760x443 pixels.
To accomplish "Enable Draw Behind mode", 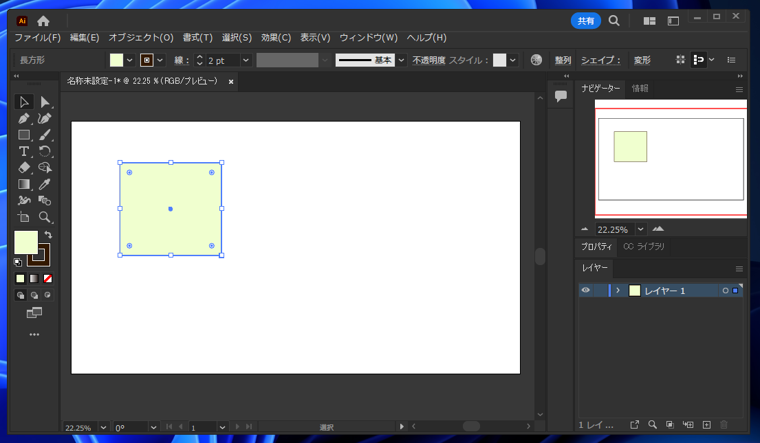I will pos(34,295).
